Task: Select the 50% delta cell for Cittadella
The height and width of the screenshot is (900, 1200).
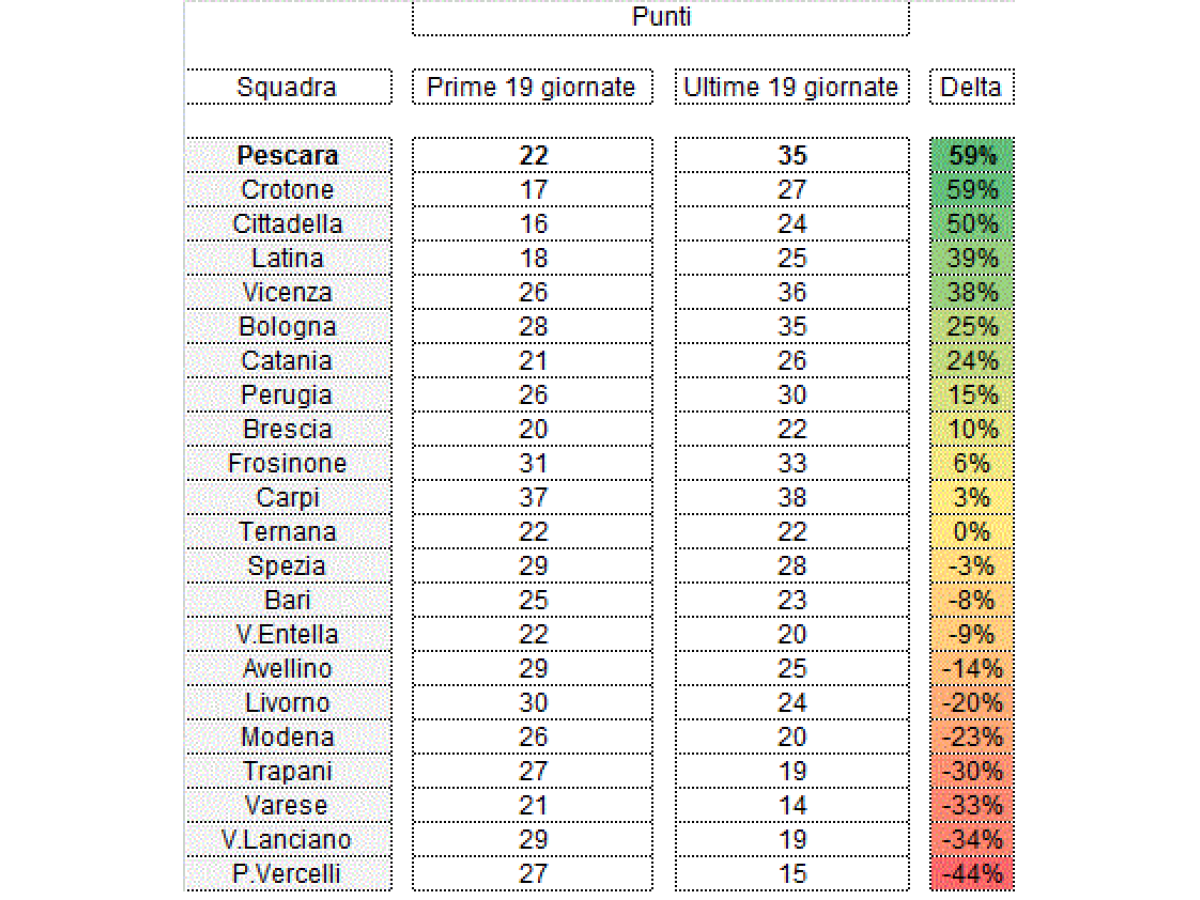Action: (971, 224)
